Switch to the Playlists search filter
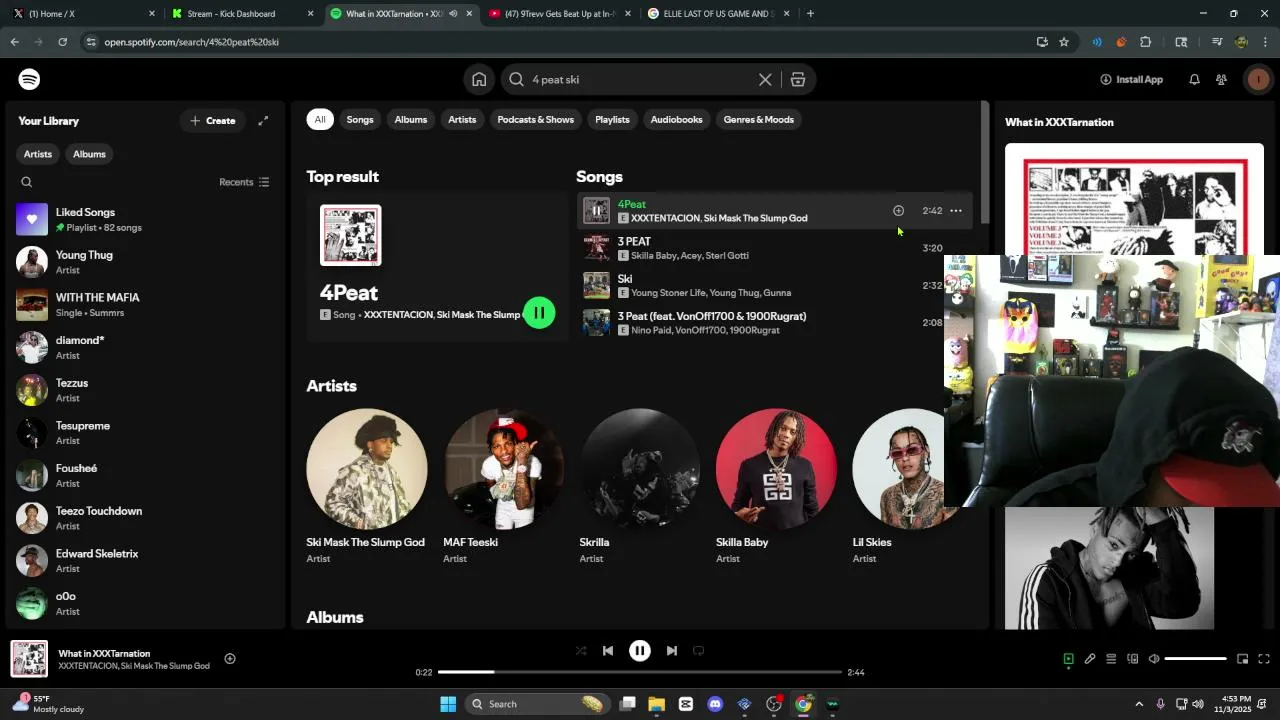This screenshot has height=720, width=1280. click(x=612, y=119)
